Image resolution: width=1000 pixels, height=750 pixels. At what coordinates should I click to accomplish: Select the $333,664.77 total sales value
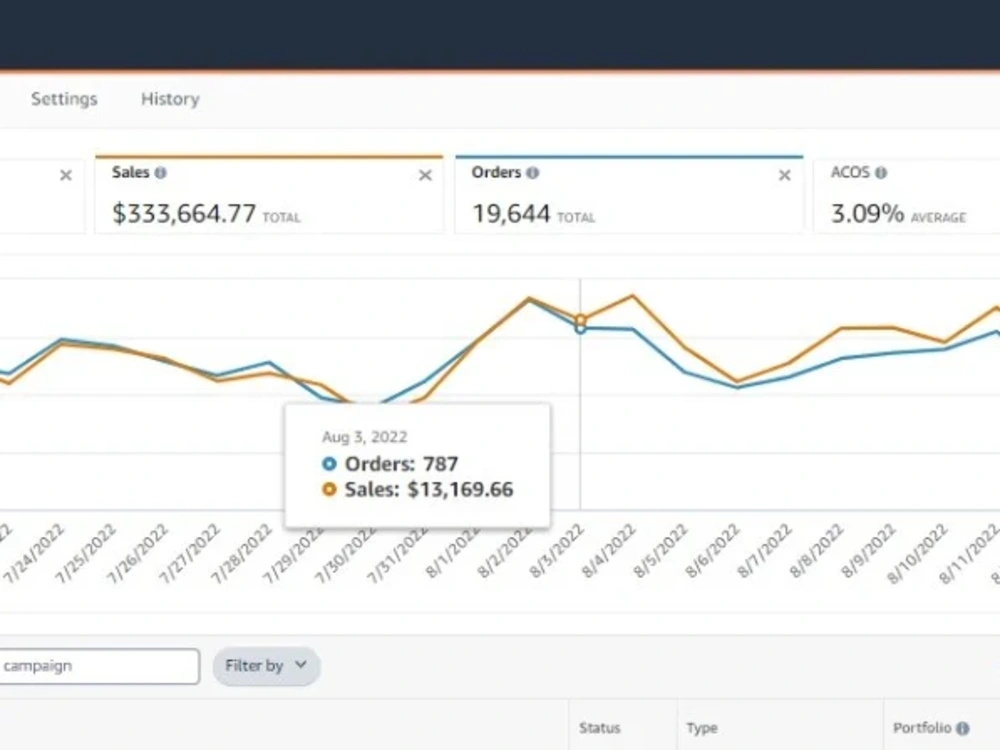pyautogui.click(x=184, y=213)
